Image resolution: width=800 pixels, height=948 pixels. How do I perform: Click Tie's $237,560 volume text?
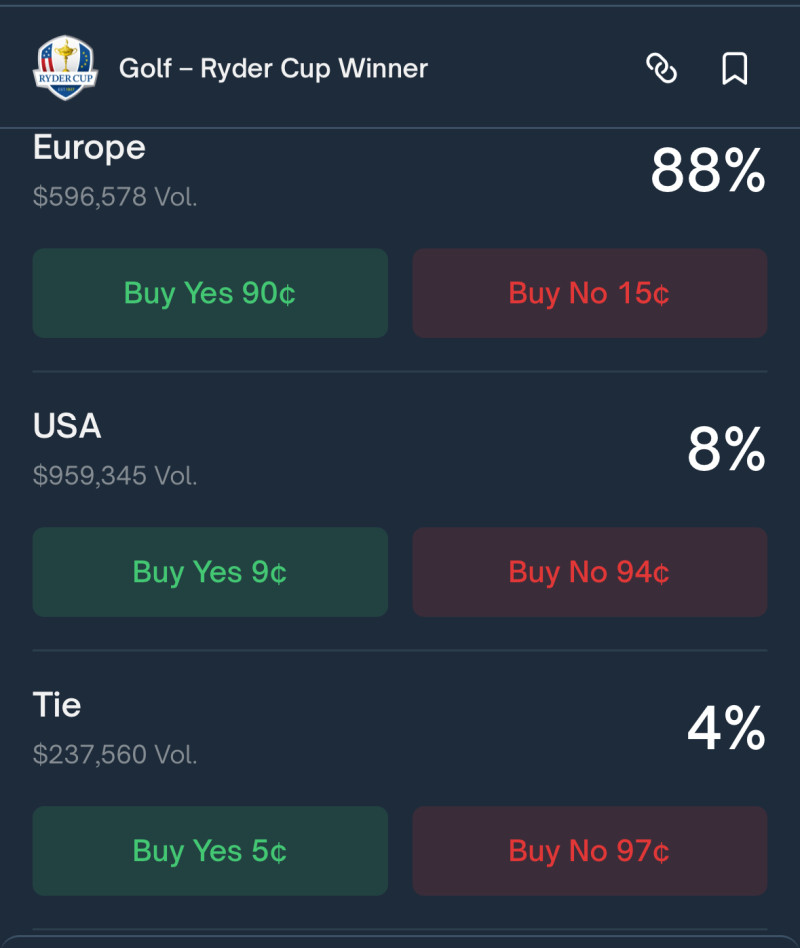tap(115, 754)
